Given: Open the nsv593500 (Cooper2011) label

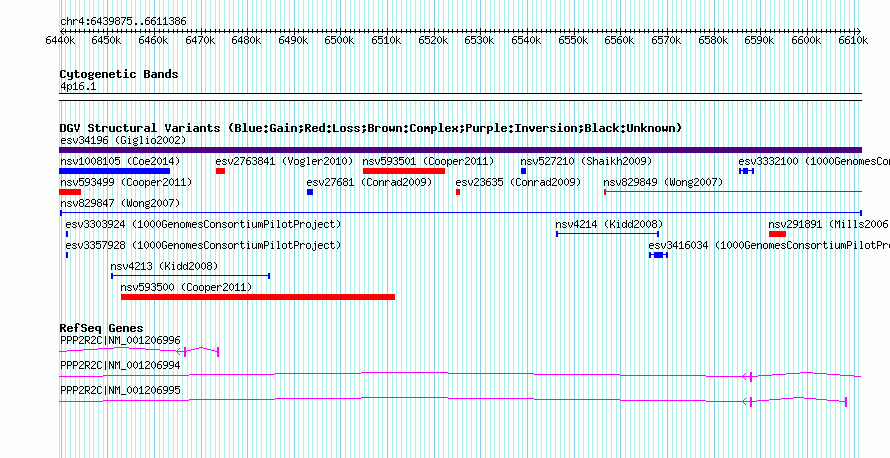Looking at the screenshot, I should point(186,287).
